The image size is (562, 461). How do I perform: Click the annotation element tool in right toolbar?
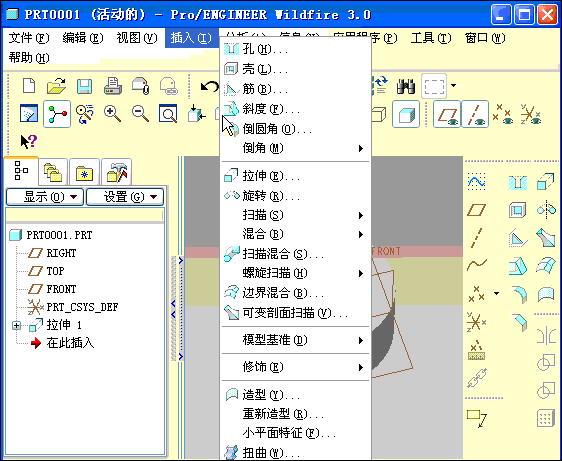pos(477,418)
